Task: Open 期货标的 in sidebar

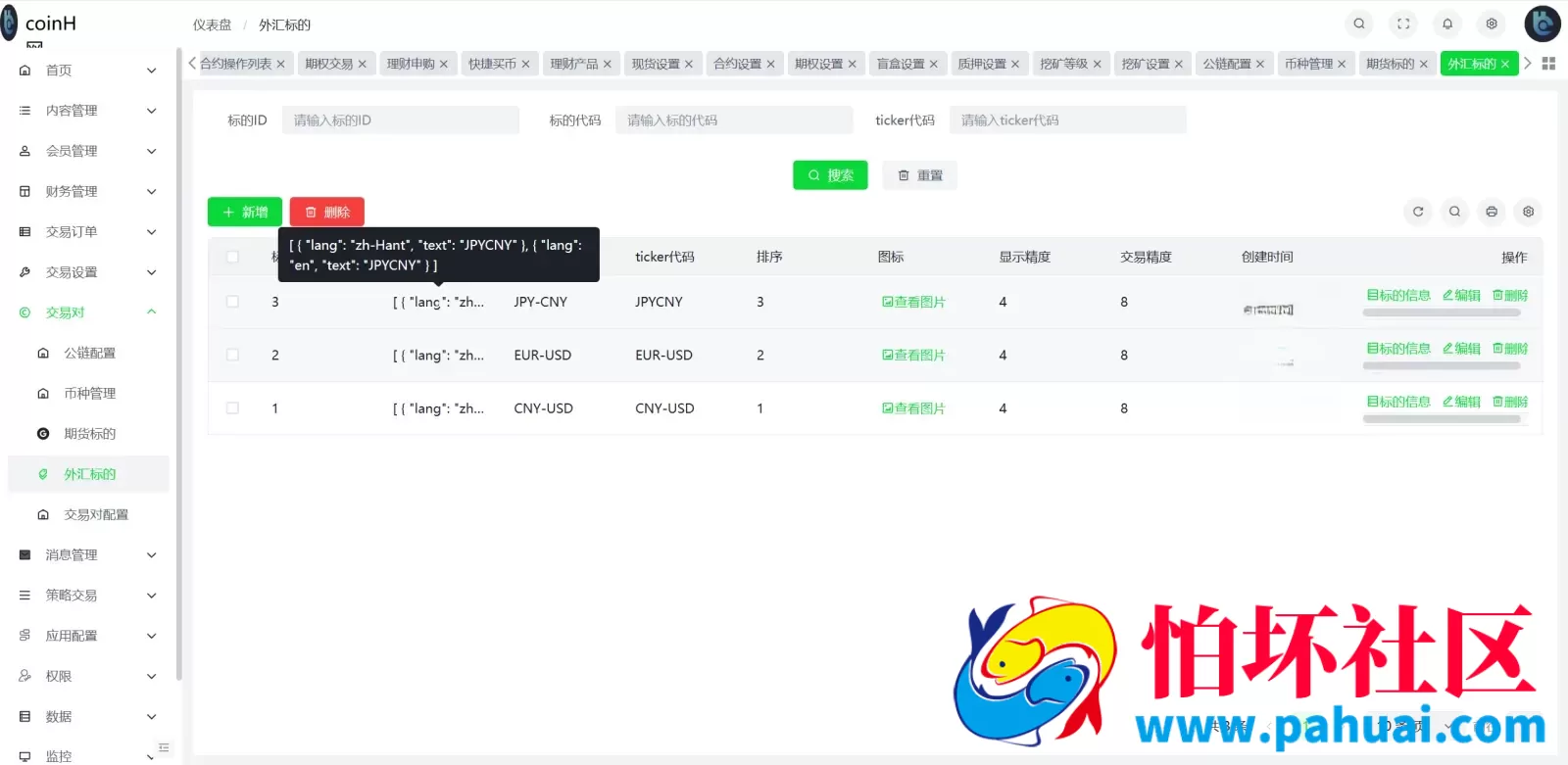Action: [x=88, y=434]
